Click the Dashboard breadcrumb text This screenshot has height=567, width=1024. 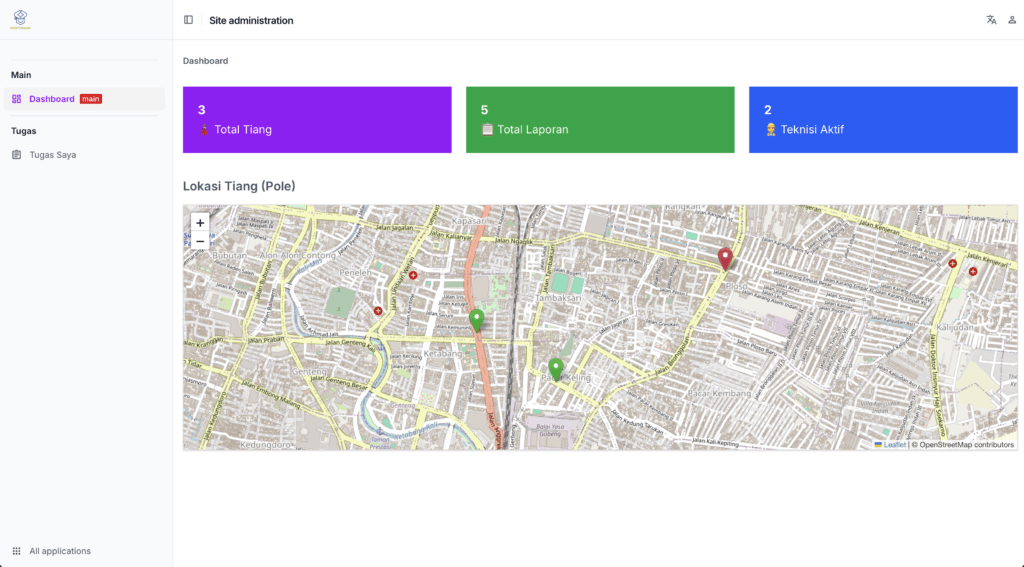pos(205,61)
